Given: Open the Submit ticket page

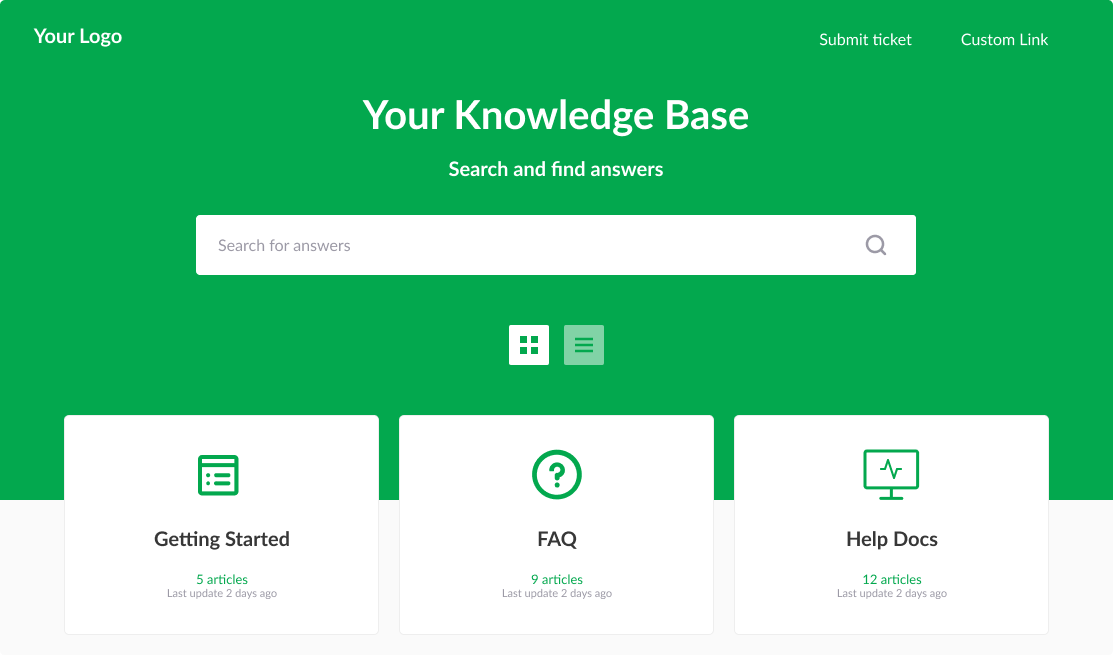Looking at the screenshot, I should [x=865, y=40].
